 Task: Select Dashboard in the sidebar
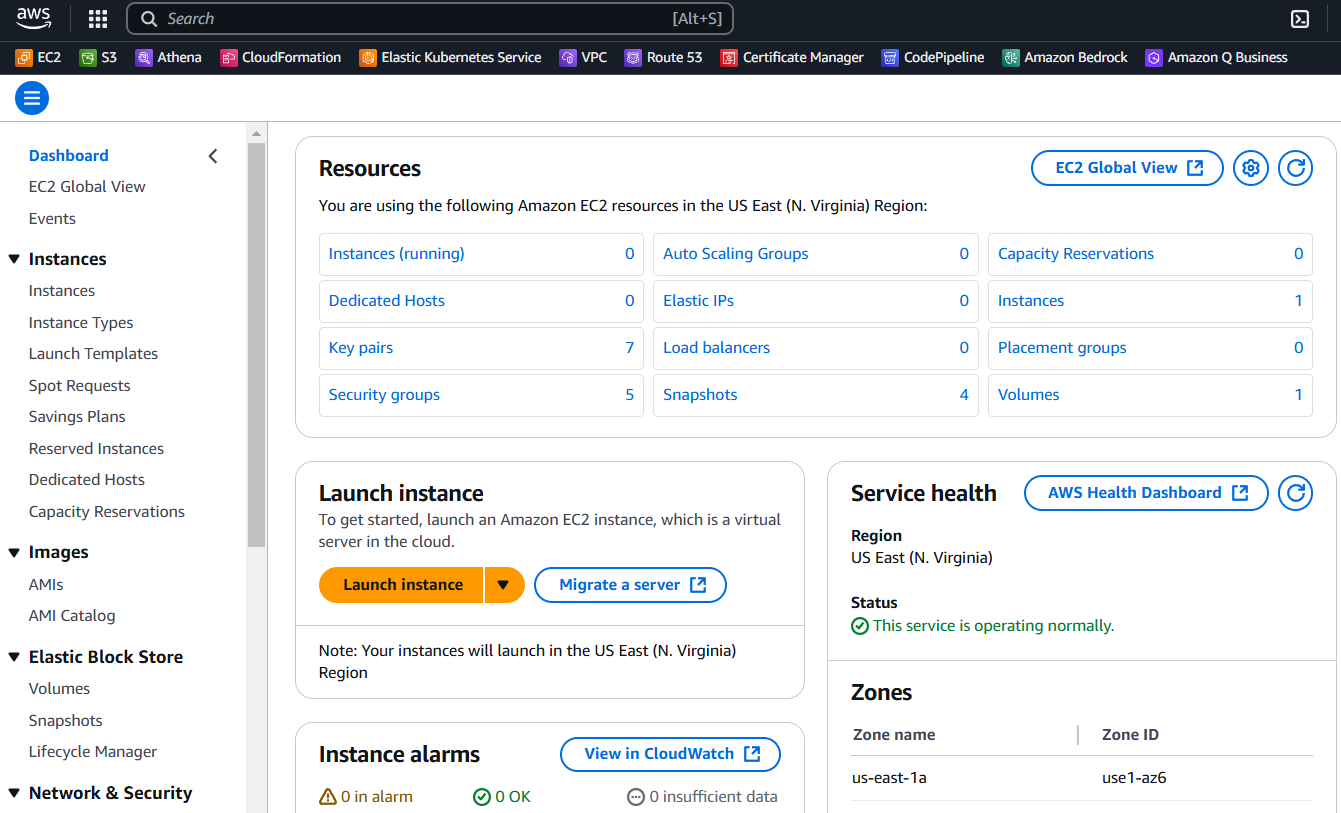tap(69, 156)
